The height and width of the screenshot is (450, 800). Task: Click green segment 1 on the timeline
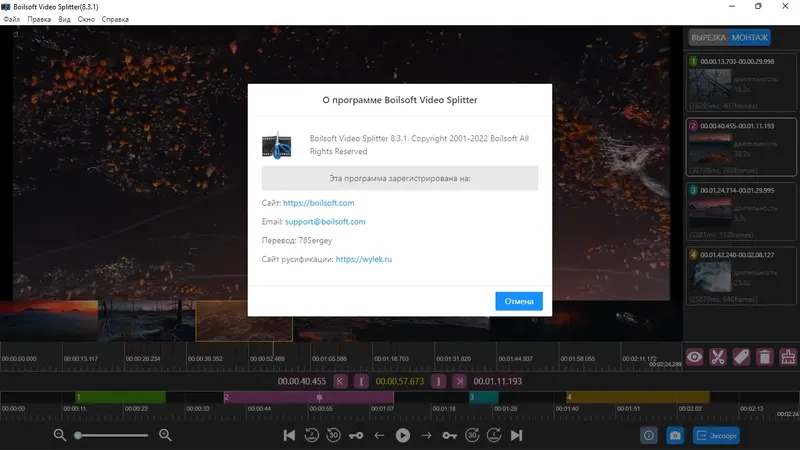[120, 397]
